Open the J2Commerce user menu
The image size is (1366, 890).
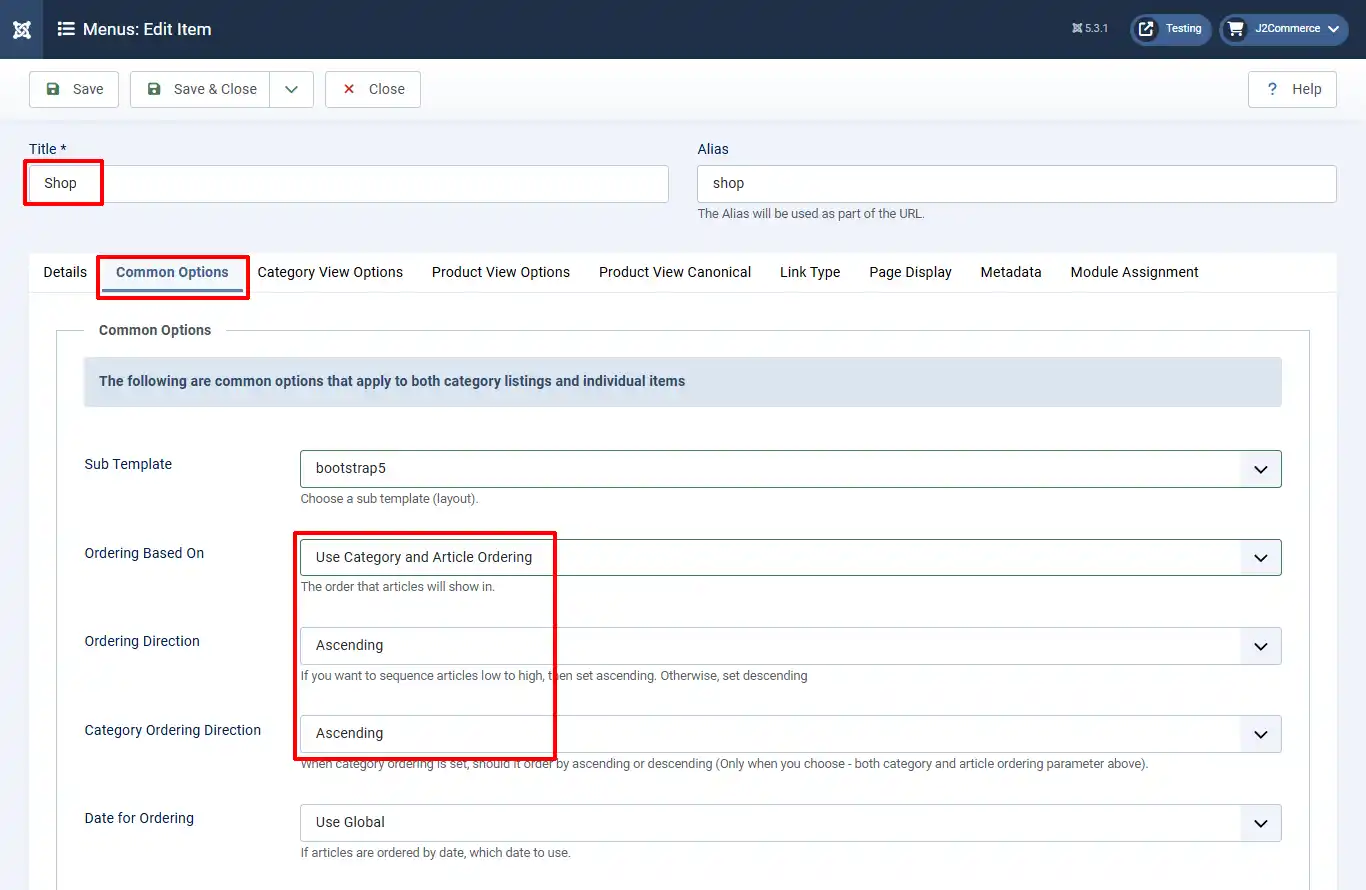[x=1284, y=29]
